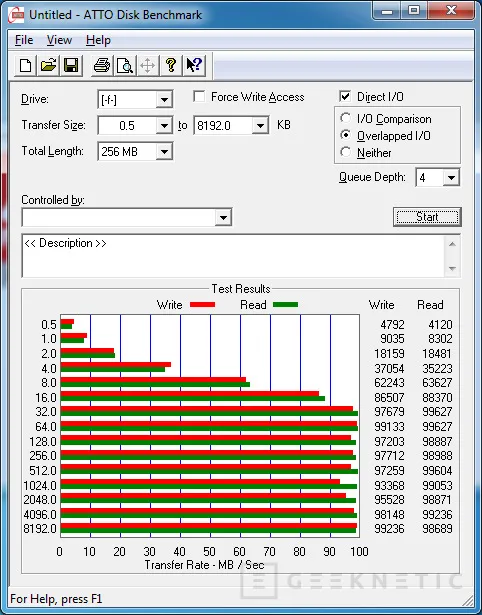Click the write value 37054
This screenshot has width=482, height=615.
[x=389, y=369]
